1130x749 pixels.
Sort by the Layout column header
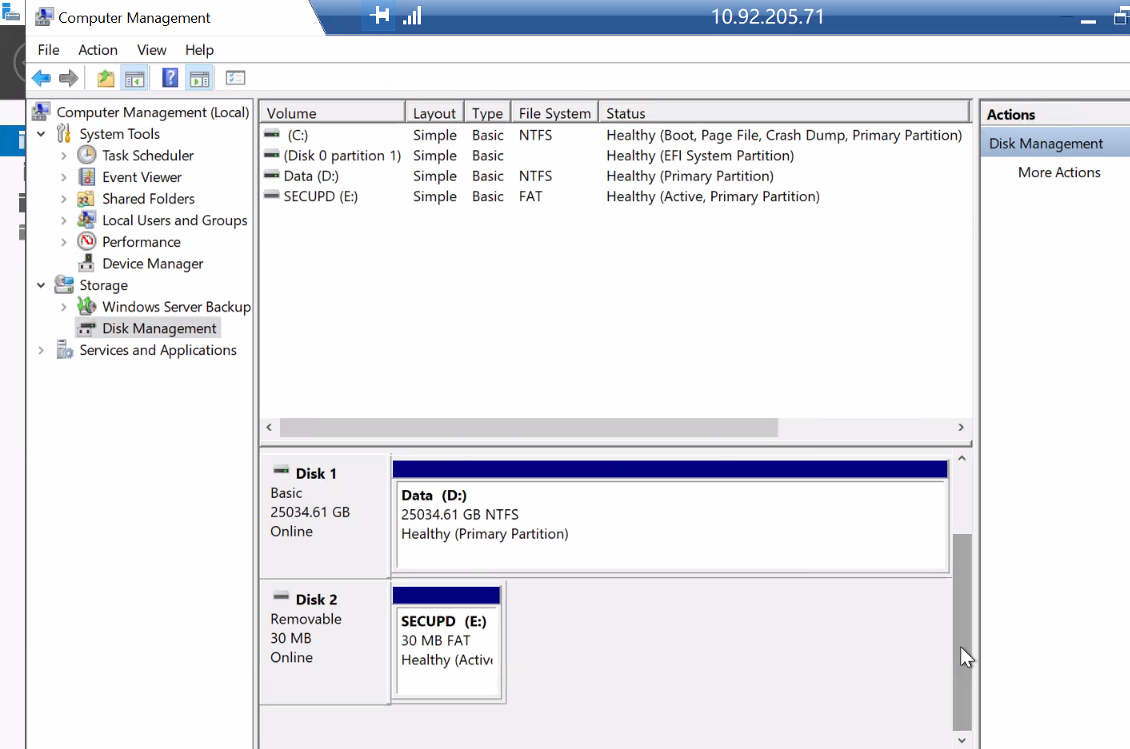point(435,113)
